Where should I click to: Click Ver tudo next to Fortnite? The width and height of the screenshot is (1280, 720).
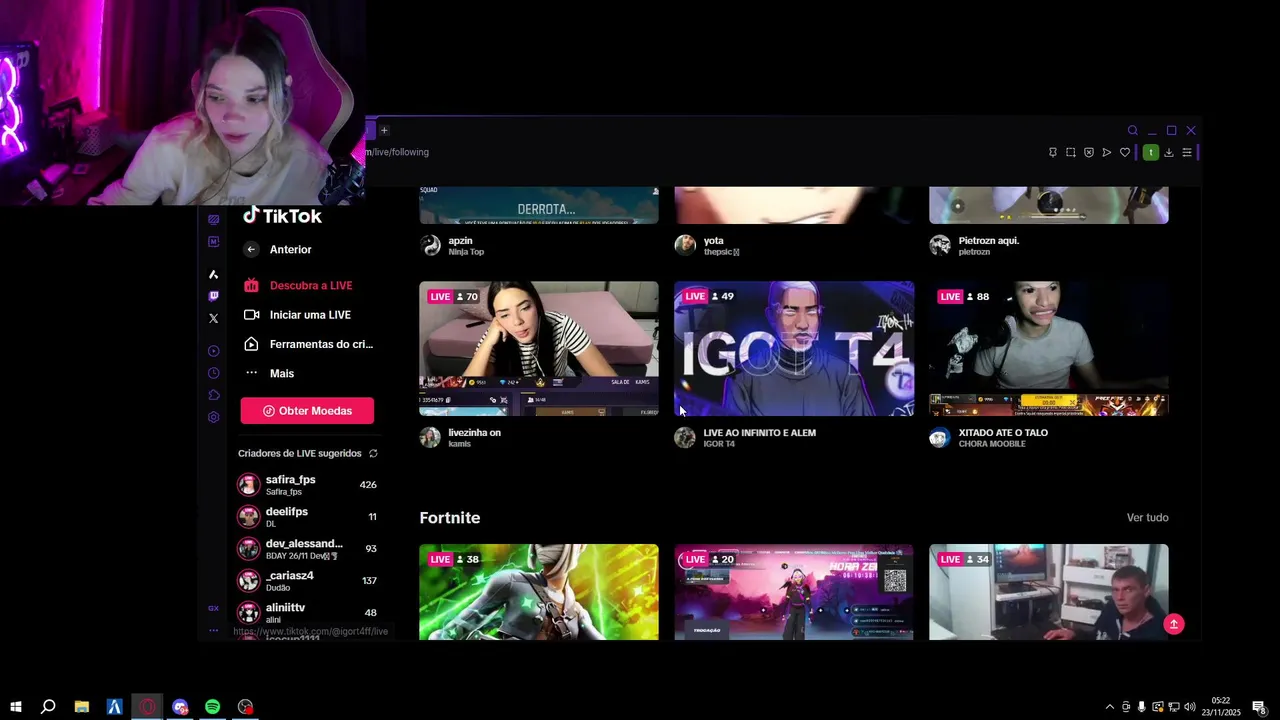[1147, 517]
